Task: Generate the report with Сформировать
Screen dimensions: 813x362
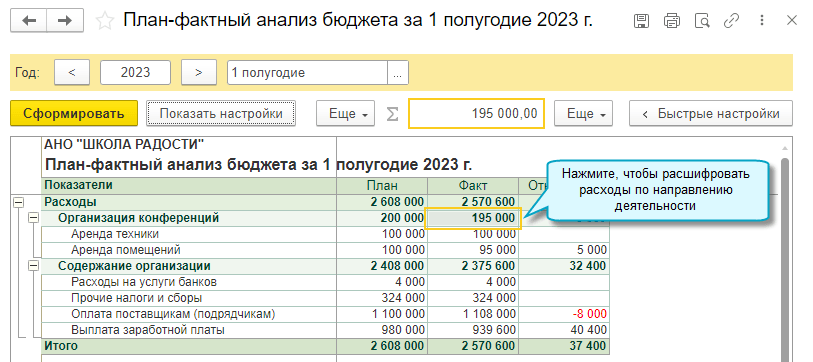Action: click(x=74, y=114)
